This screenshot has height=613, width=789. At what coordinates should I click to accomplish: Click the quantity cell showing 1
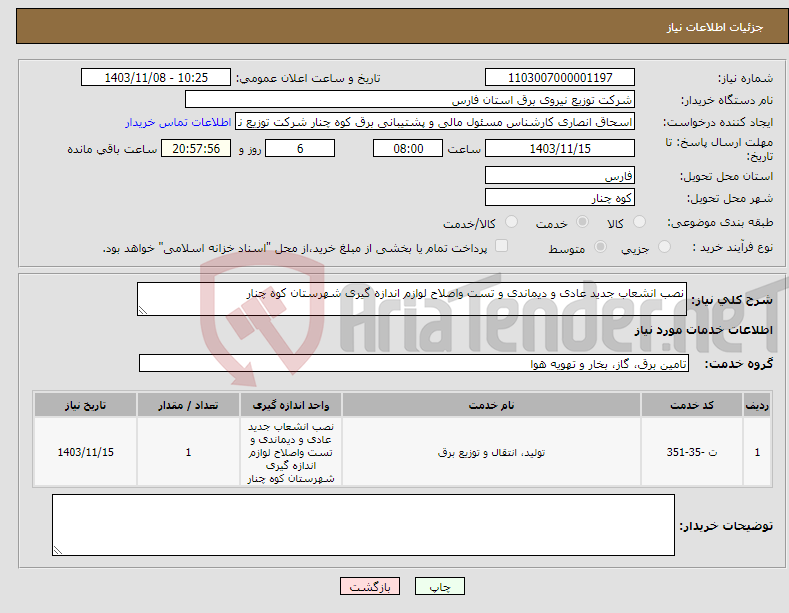tap(188, 452)
